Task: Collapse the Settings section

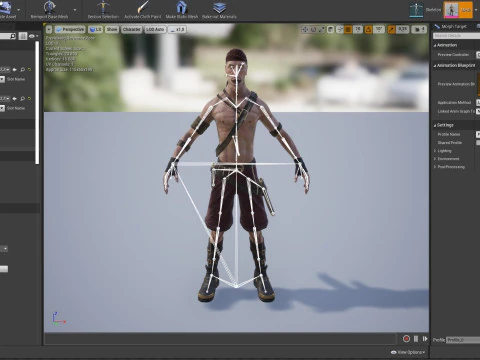Action: tap(435, 125)
